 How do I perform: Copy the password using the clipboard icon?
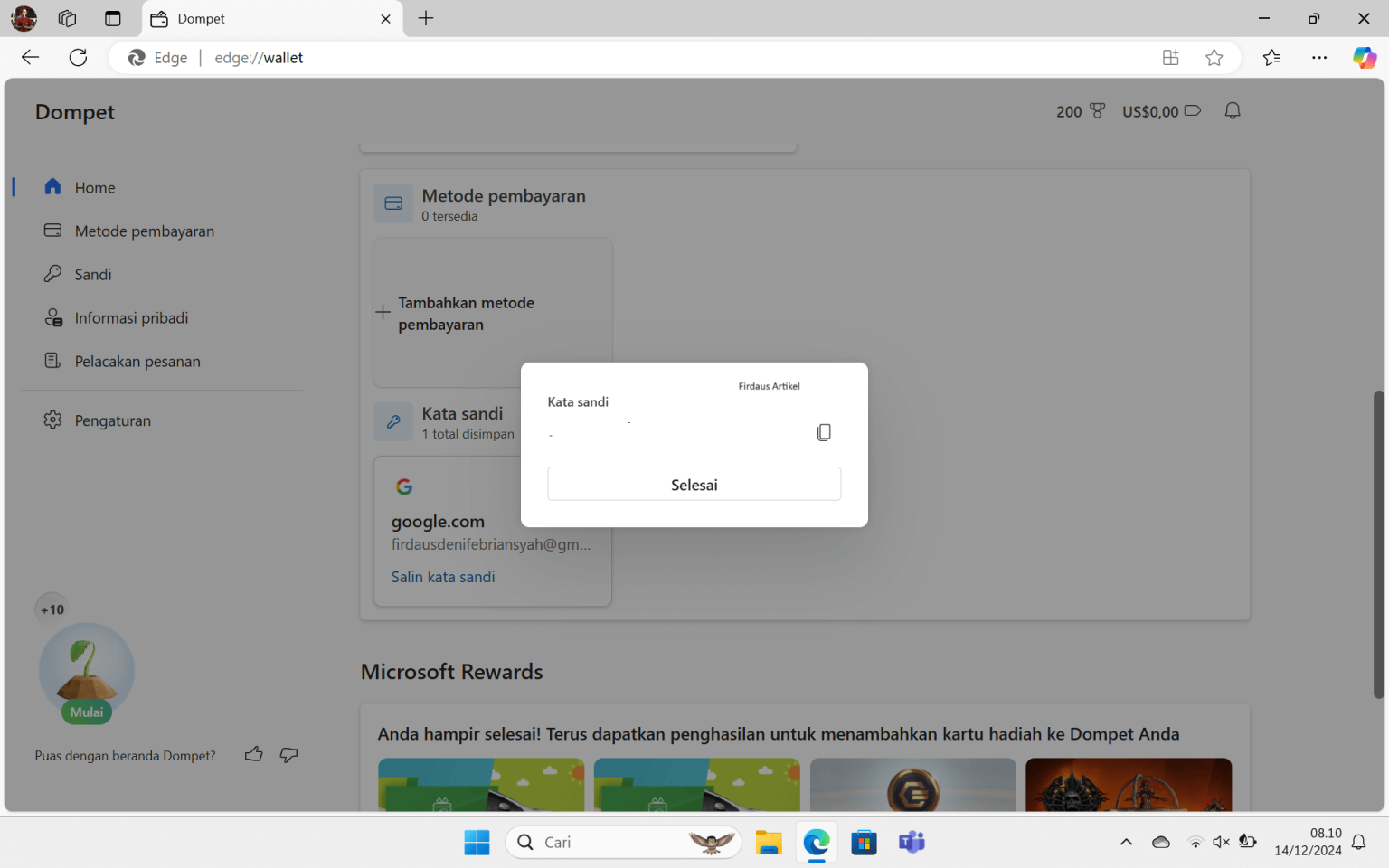[824, 432]
